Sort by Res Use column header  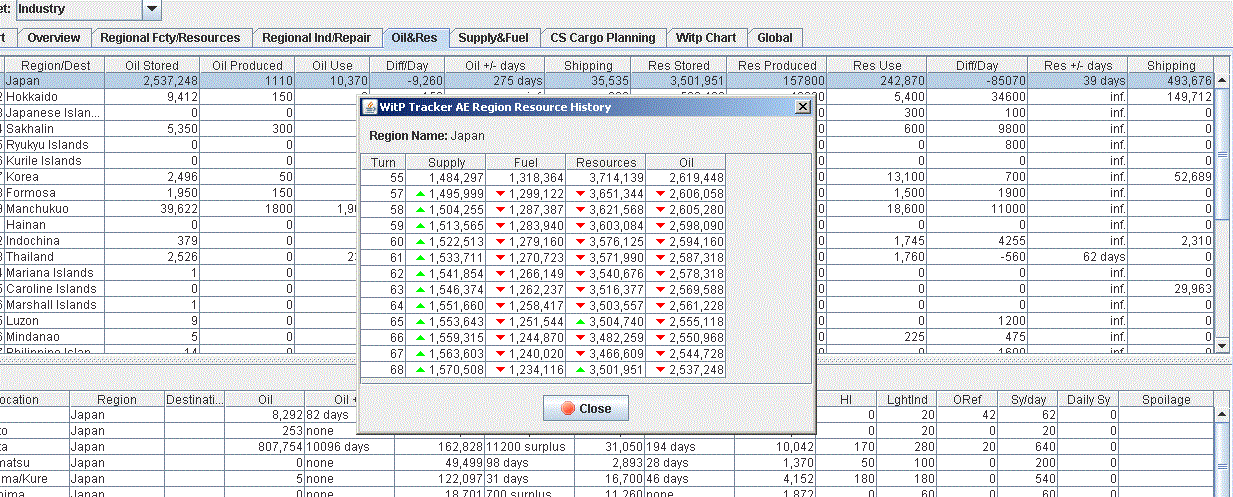(x=877, y=65)
